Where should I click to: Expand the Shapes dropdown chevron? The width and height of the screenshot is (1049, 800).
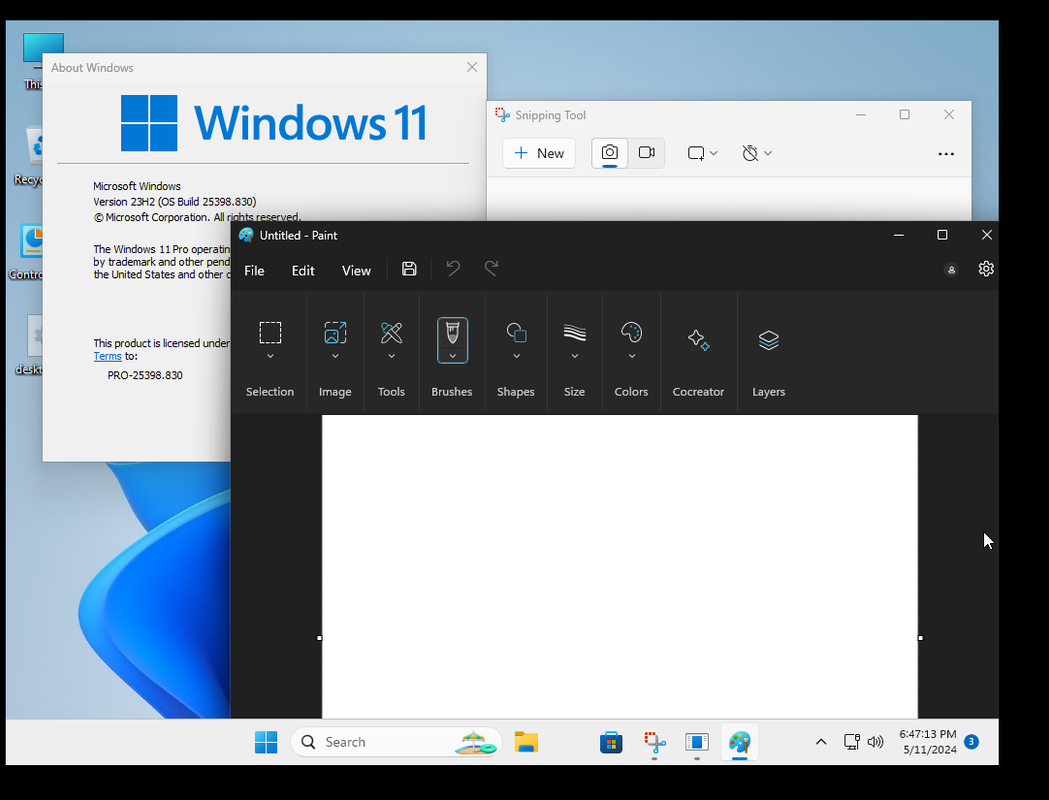point(516,356)
